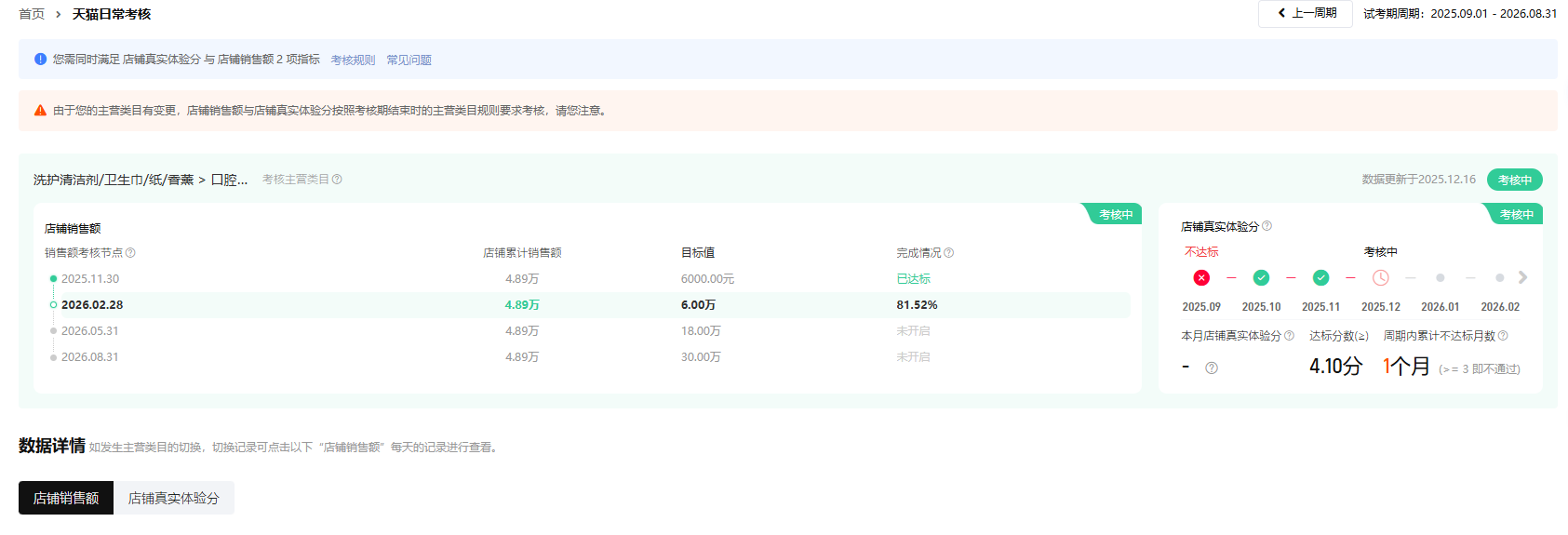Viewport: 1568px width, 535px height.
Task: Open the 常见问题 link
Action: coord(409,60)
